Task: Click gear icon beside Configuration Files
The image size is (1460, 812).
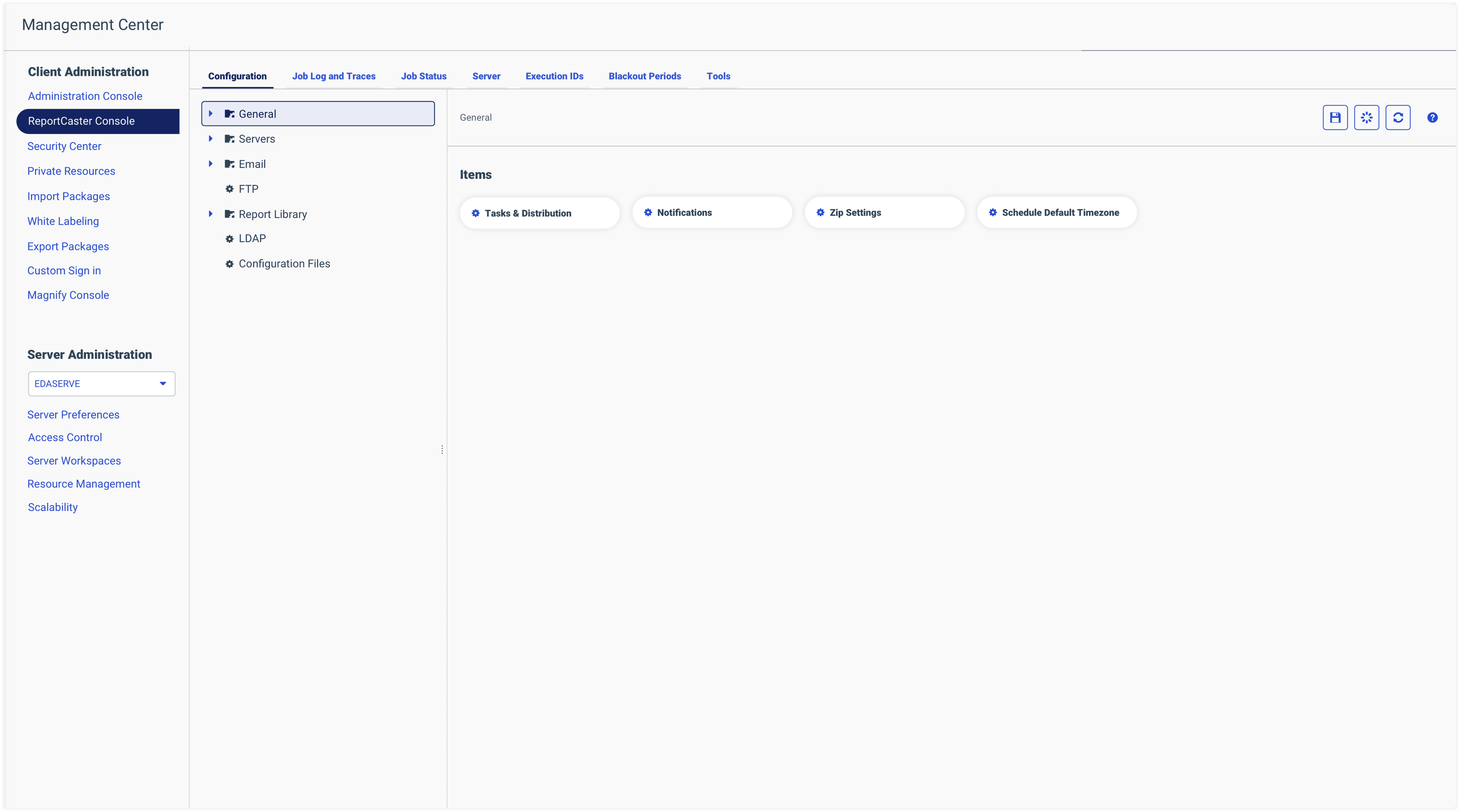Action: click(x=230, y=263)
